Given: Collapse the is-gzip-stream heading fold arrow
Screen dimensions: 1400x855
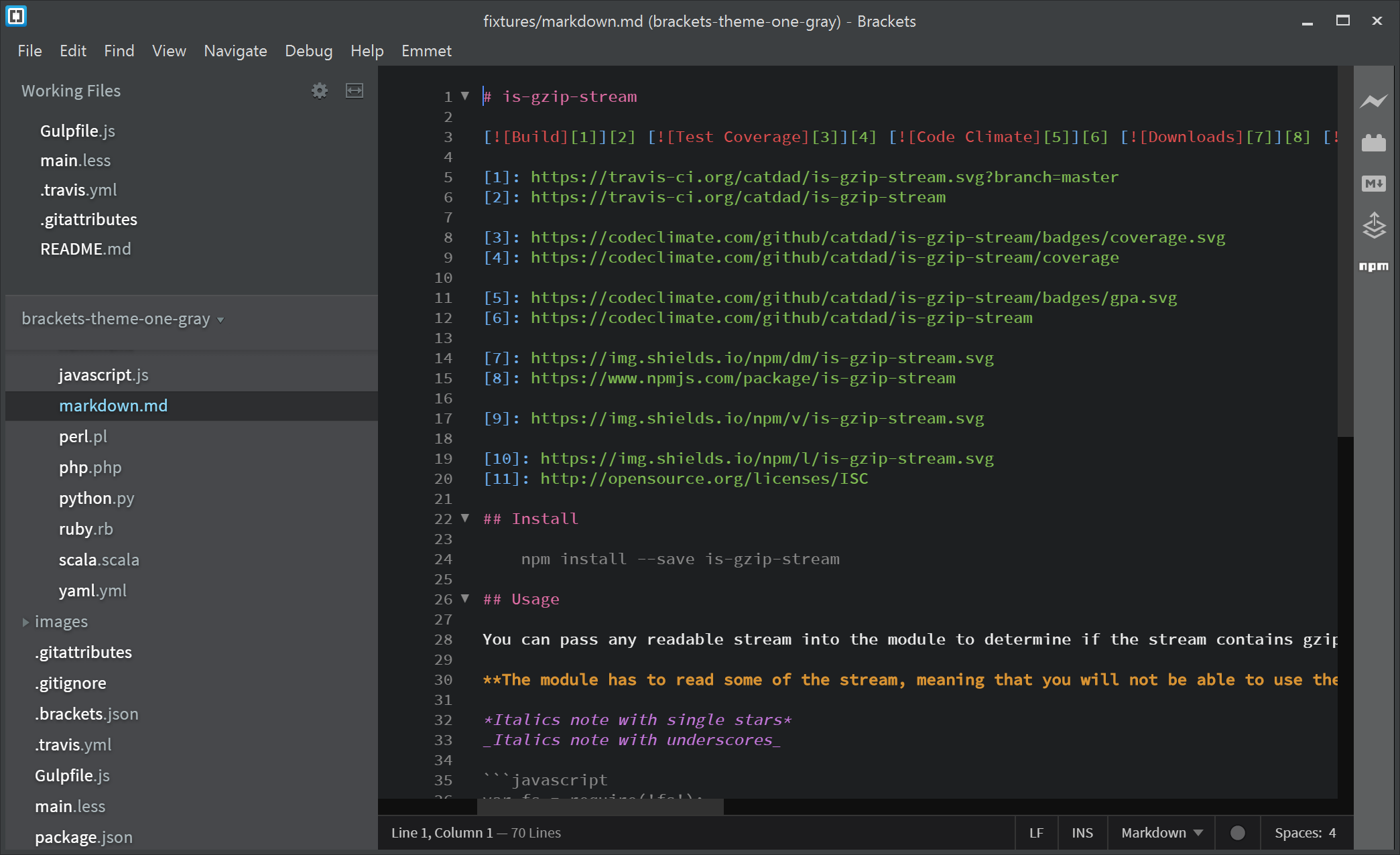Looking at the screenshot, I should pos(465,96).
